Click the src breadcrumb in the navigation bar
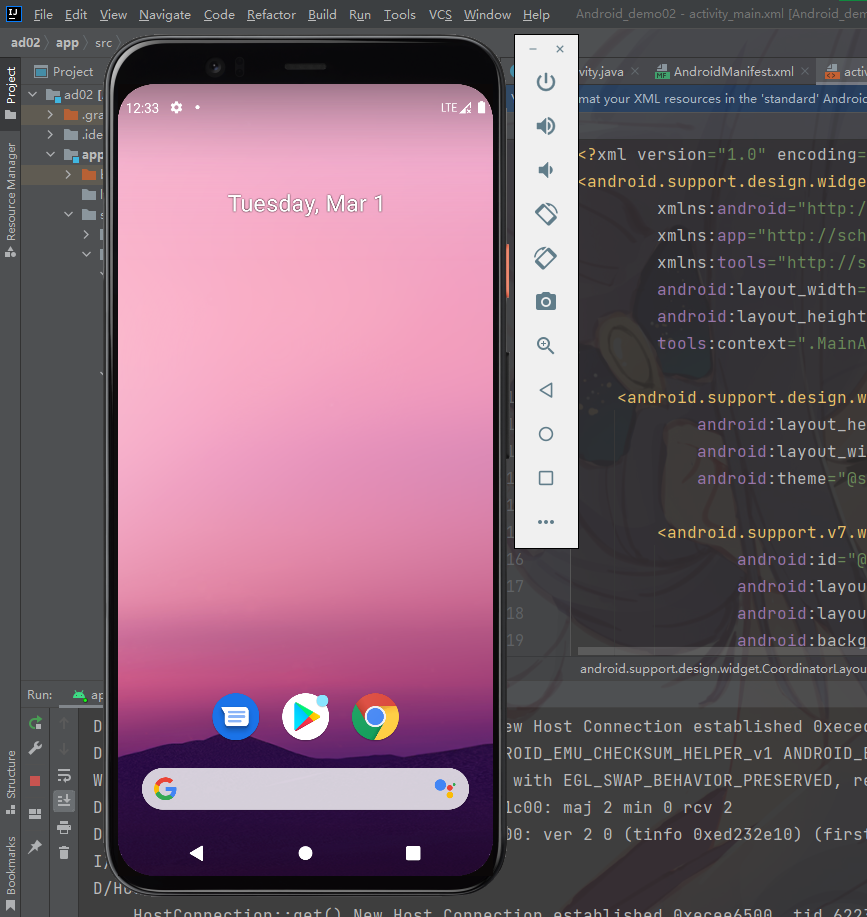This screenshot has width=867, height=917. [103, 43]
